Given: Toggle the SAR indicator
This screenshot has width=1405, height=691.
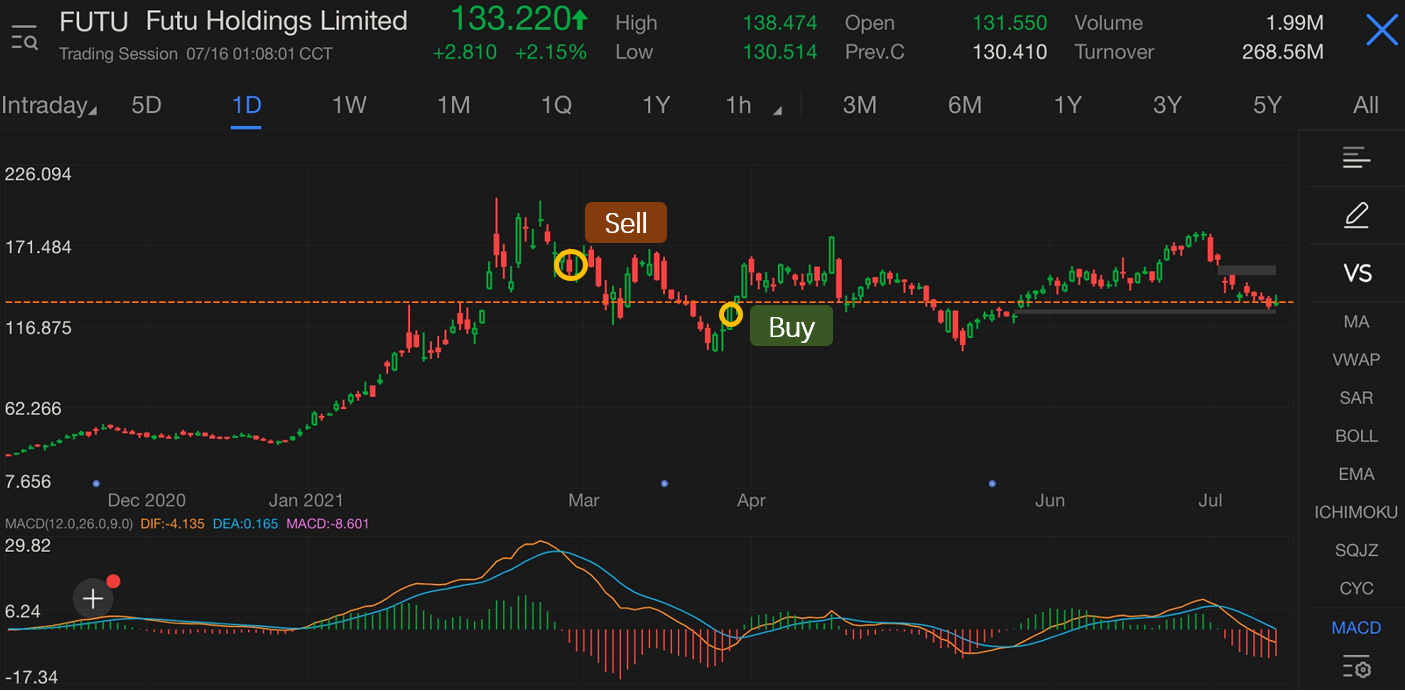Looking at the screenshot, I should 1356,398.
